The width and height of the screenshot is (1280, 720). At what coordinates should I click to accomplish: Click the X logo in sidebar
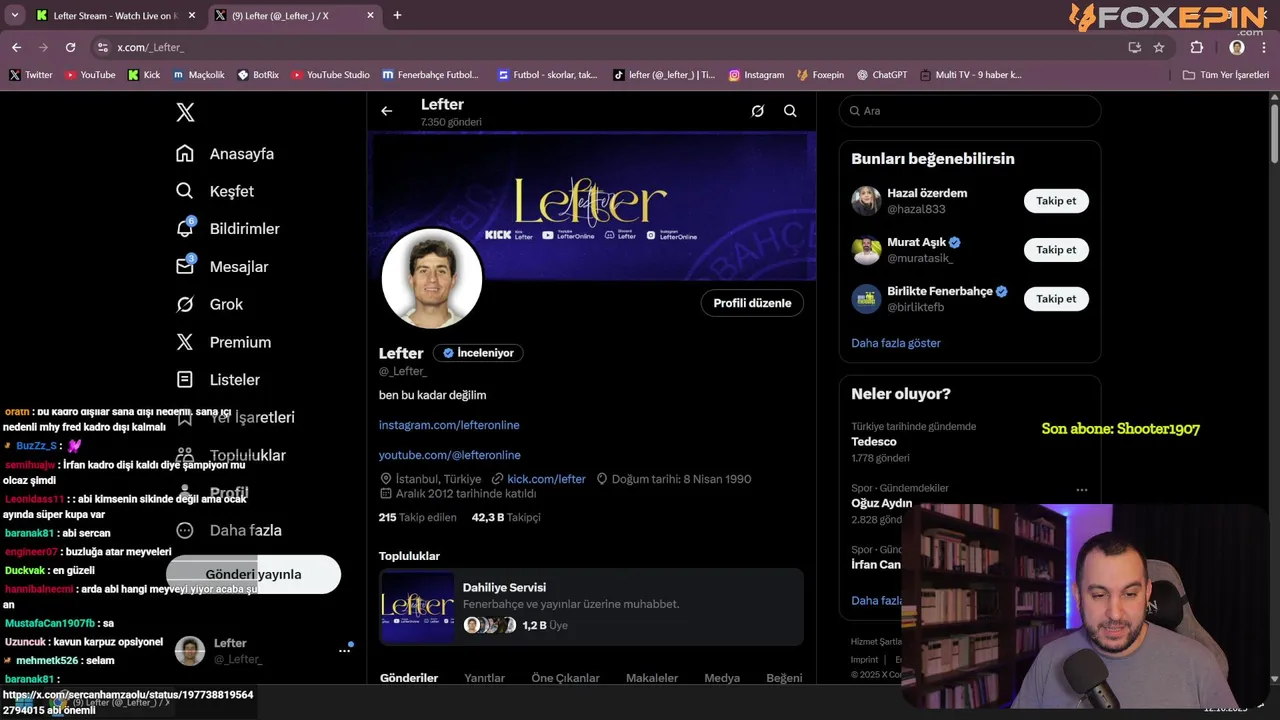[x=185, y=112]
